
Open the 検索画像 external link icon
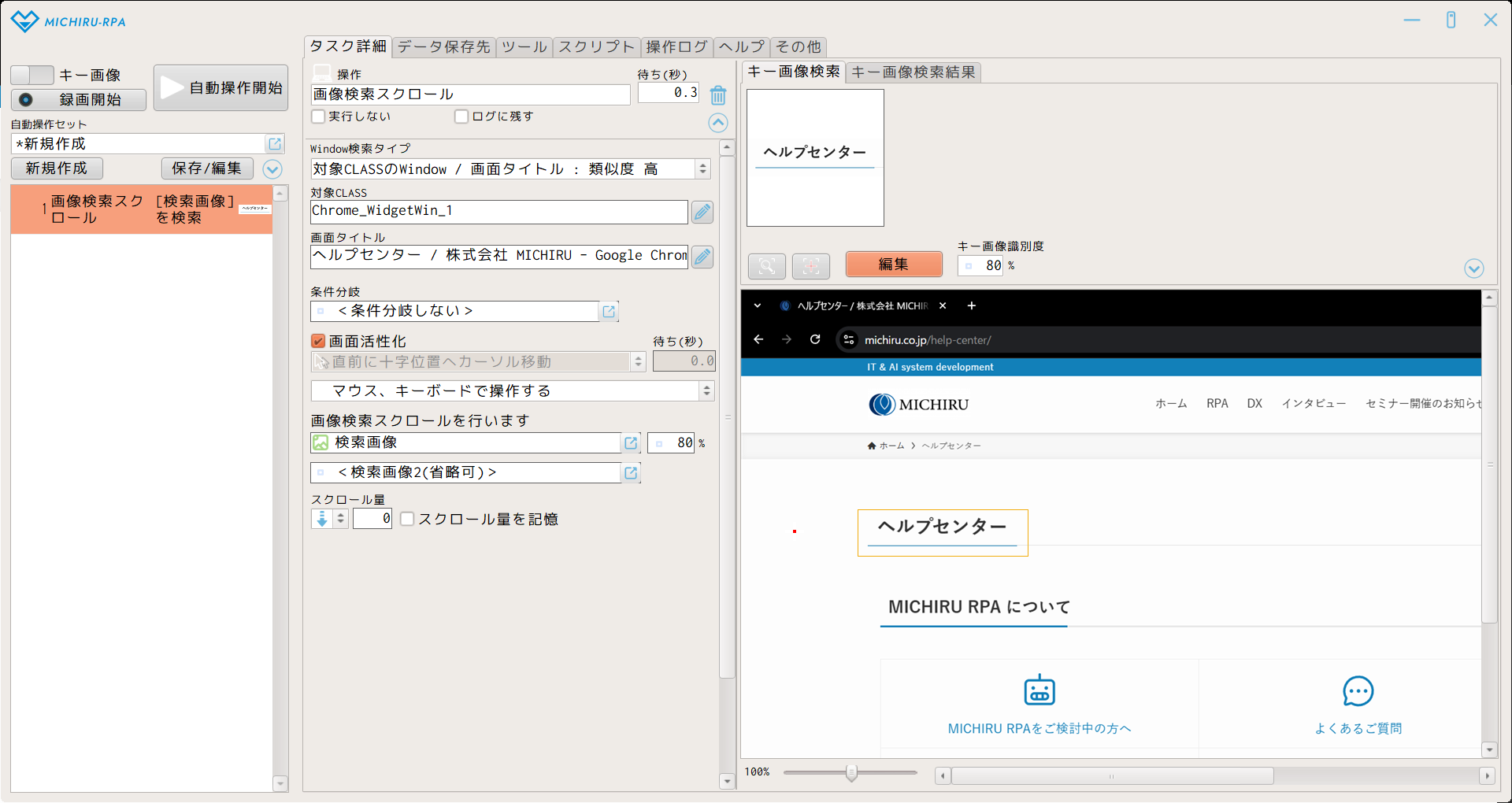coord(631,443)
